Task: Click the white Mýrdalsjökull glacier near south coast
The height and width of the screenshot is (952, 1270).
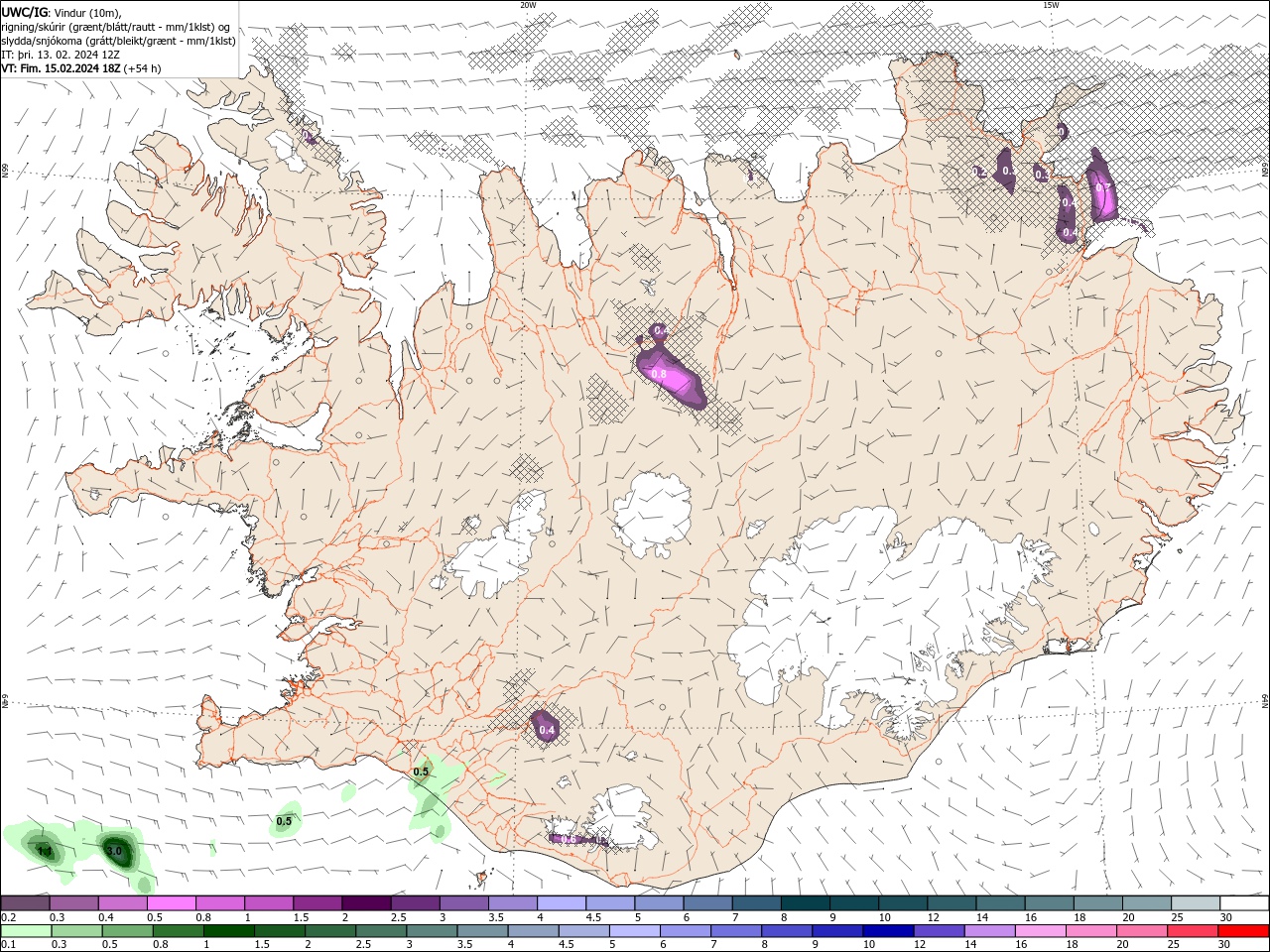Action: pyautogui.click(x=622, y=818)
